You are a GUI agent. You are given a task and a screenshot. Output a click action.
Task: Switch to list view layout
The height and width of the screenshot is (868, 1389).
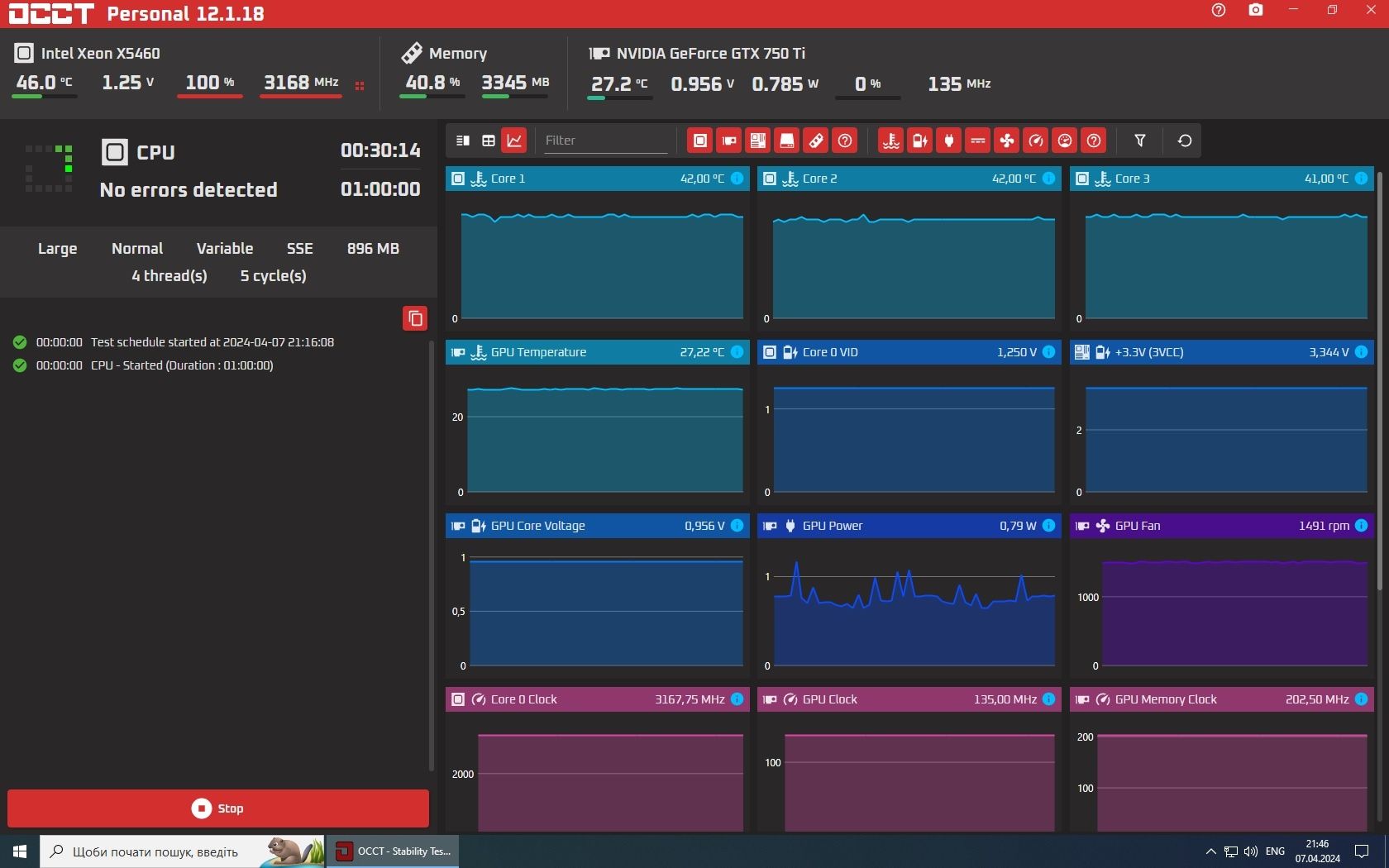point(463,141)
